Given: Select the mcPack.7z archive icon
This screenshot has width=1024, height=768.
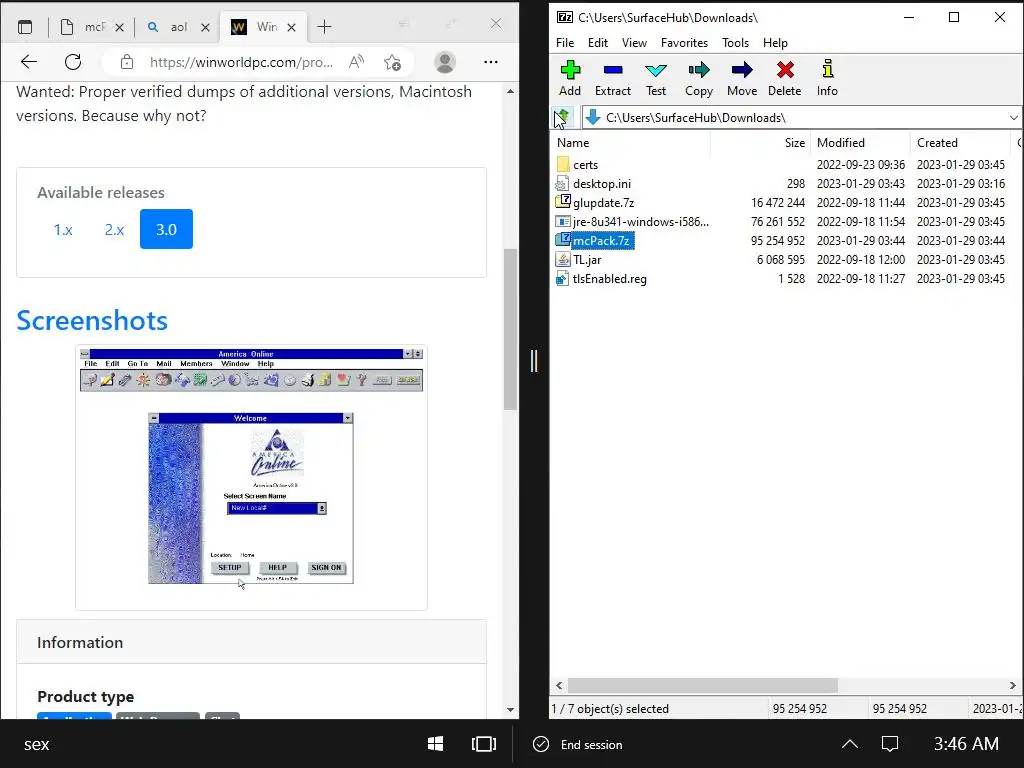Looking at the screenshot, I should tap(562, 240).
